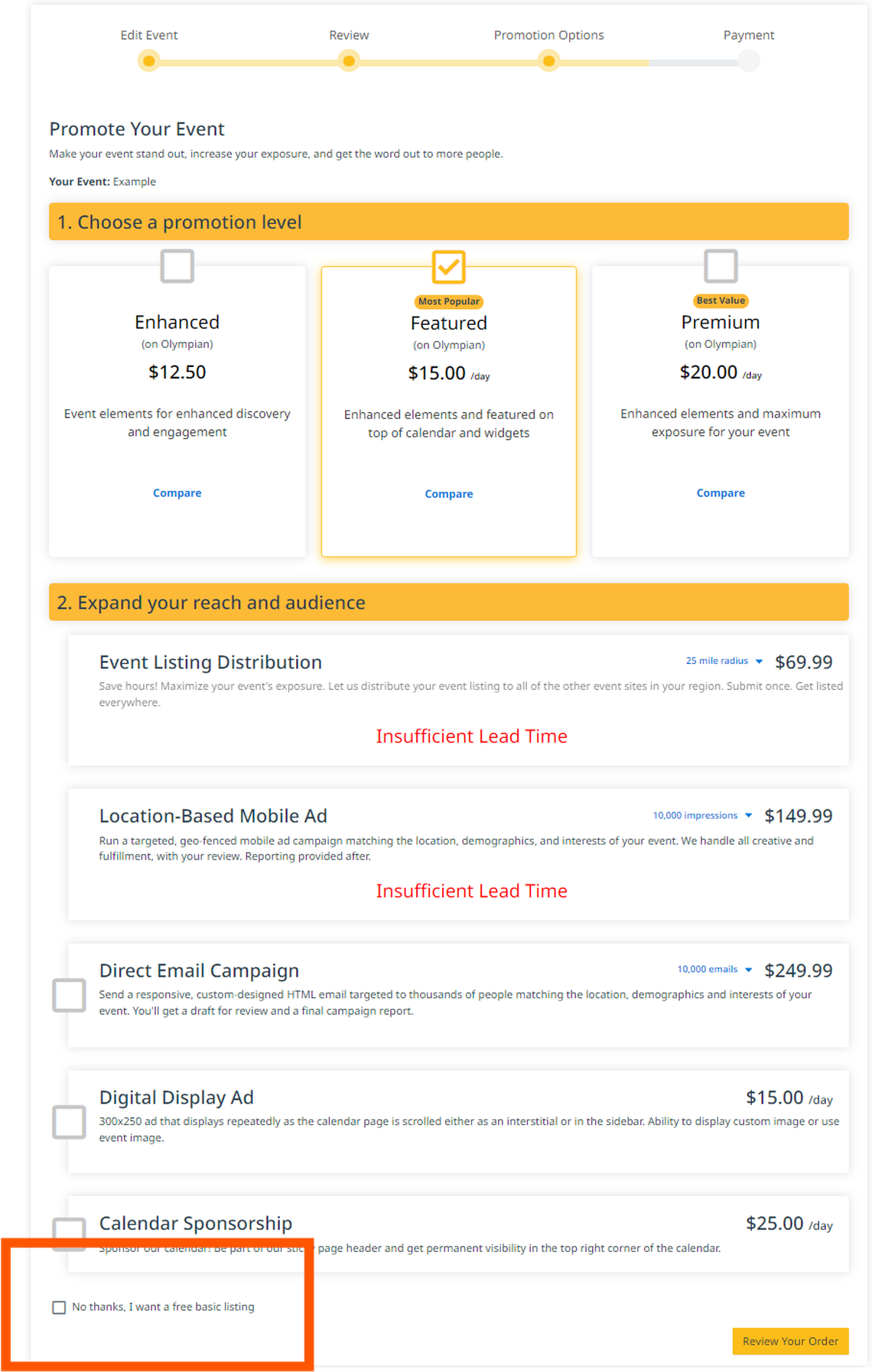Enable the Digital Display Ad checkbox
The height and width of the screenshot is (1372, 872).
(x=69, y=1122)
